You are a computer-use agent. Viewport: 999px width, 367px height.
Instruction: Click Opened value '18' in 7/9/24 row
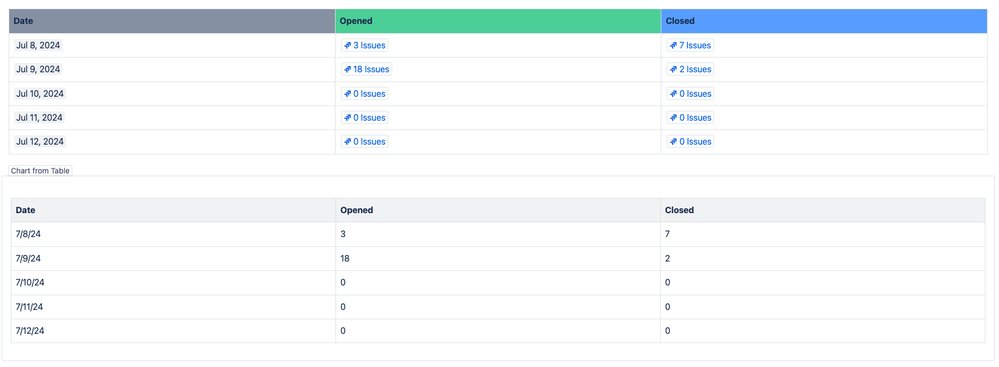pyautogui.click(x=345, y=259)
